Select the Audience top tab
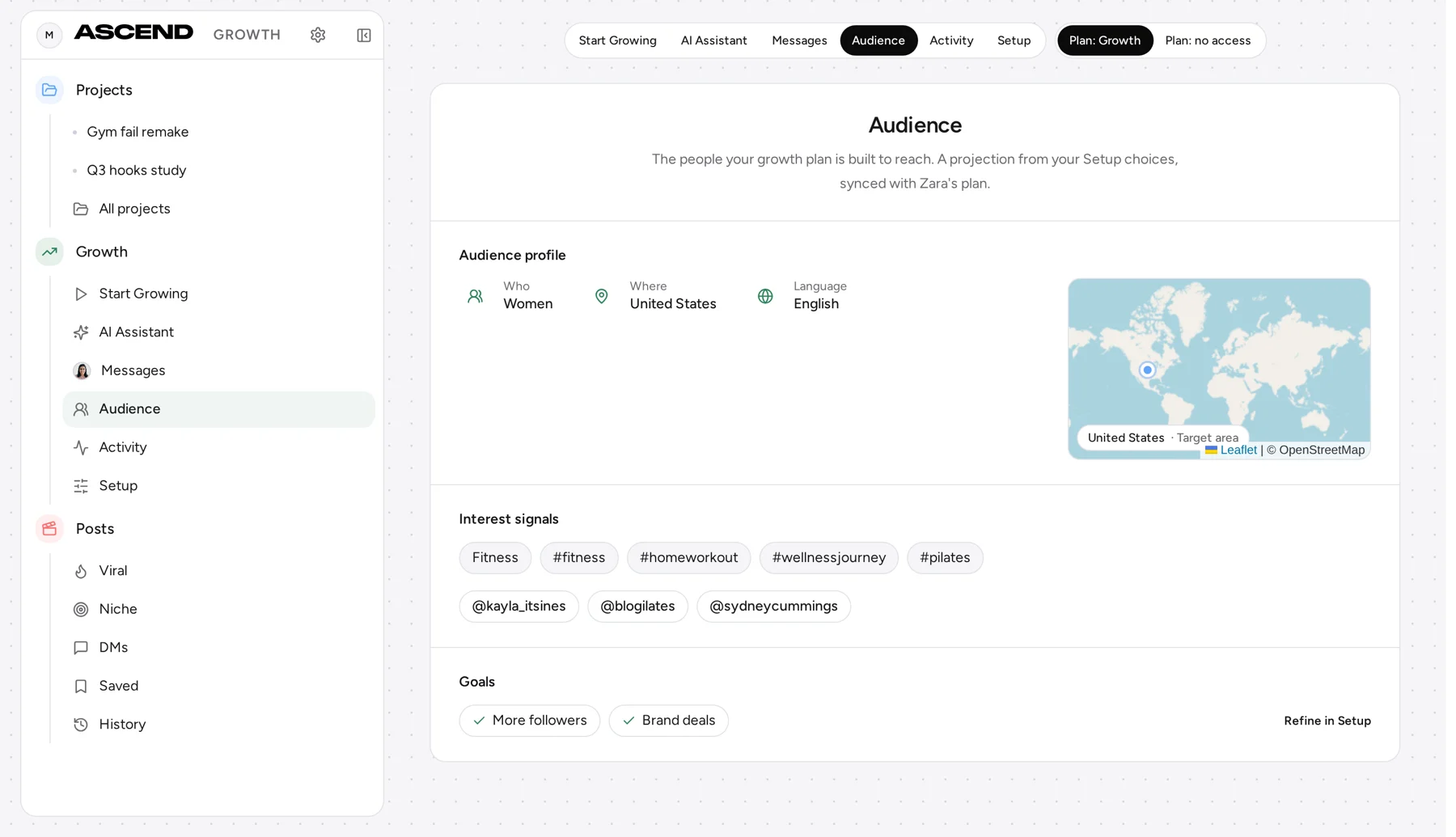Image resolution: width=1456 pixels, height=837 pixels. (878, 40)
